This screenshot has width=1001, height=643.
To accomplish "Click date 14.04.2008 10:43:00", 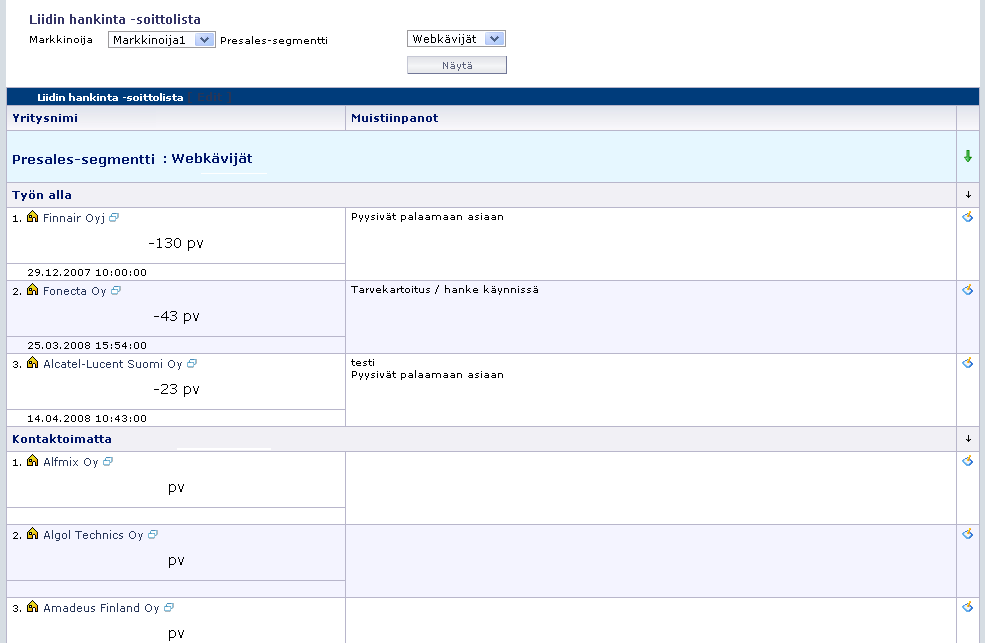I will click(87, 418).
